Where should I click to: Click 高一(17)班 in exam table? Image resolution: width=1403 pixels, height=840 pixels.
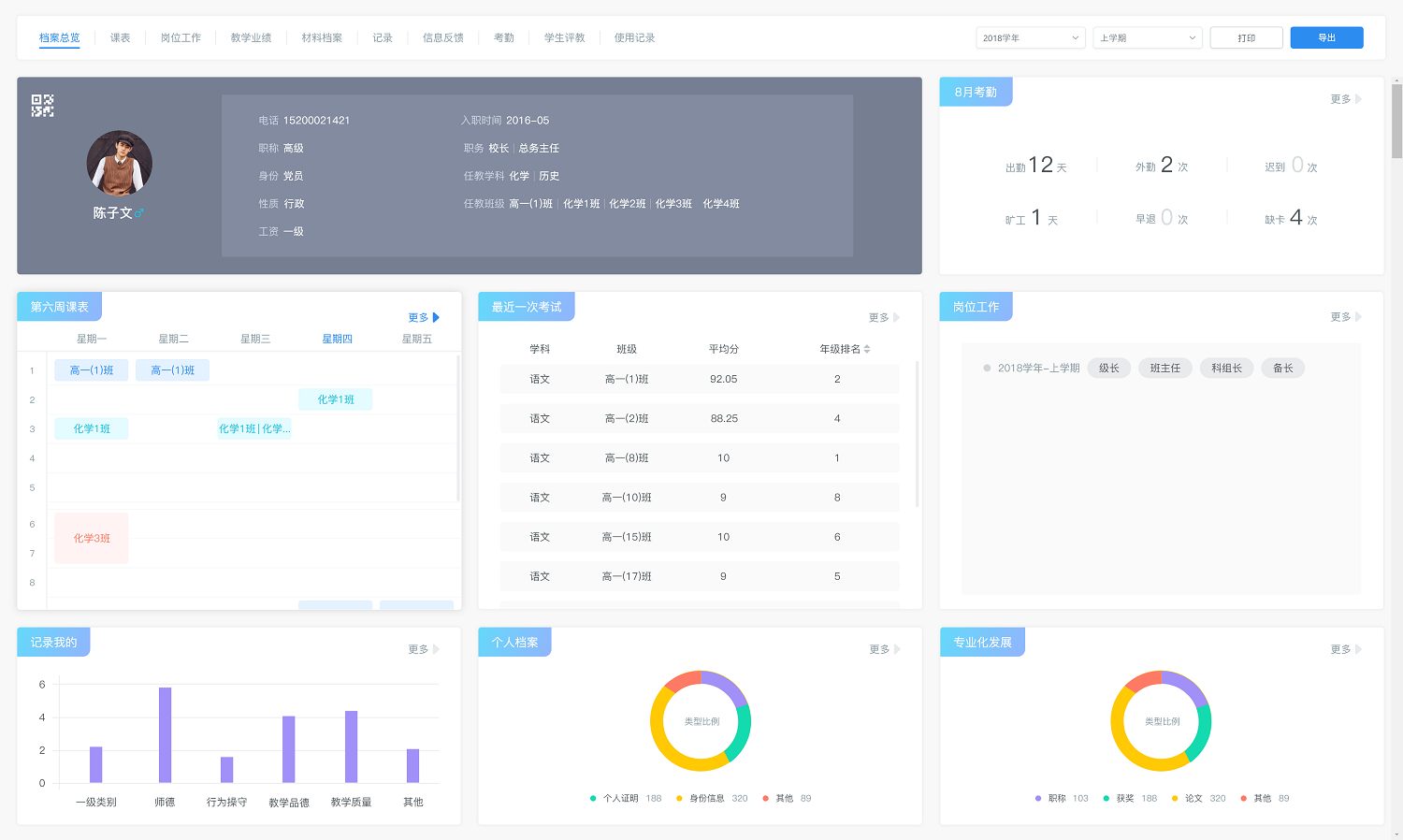(627, 577)
